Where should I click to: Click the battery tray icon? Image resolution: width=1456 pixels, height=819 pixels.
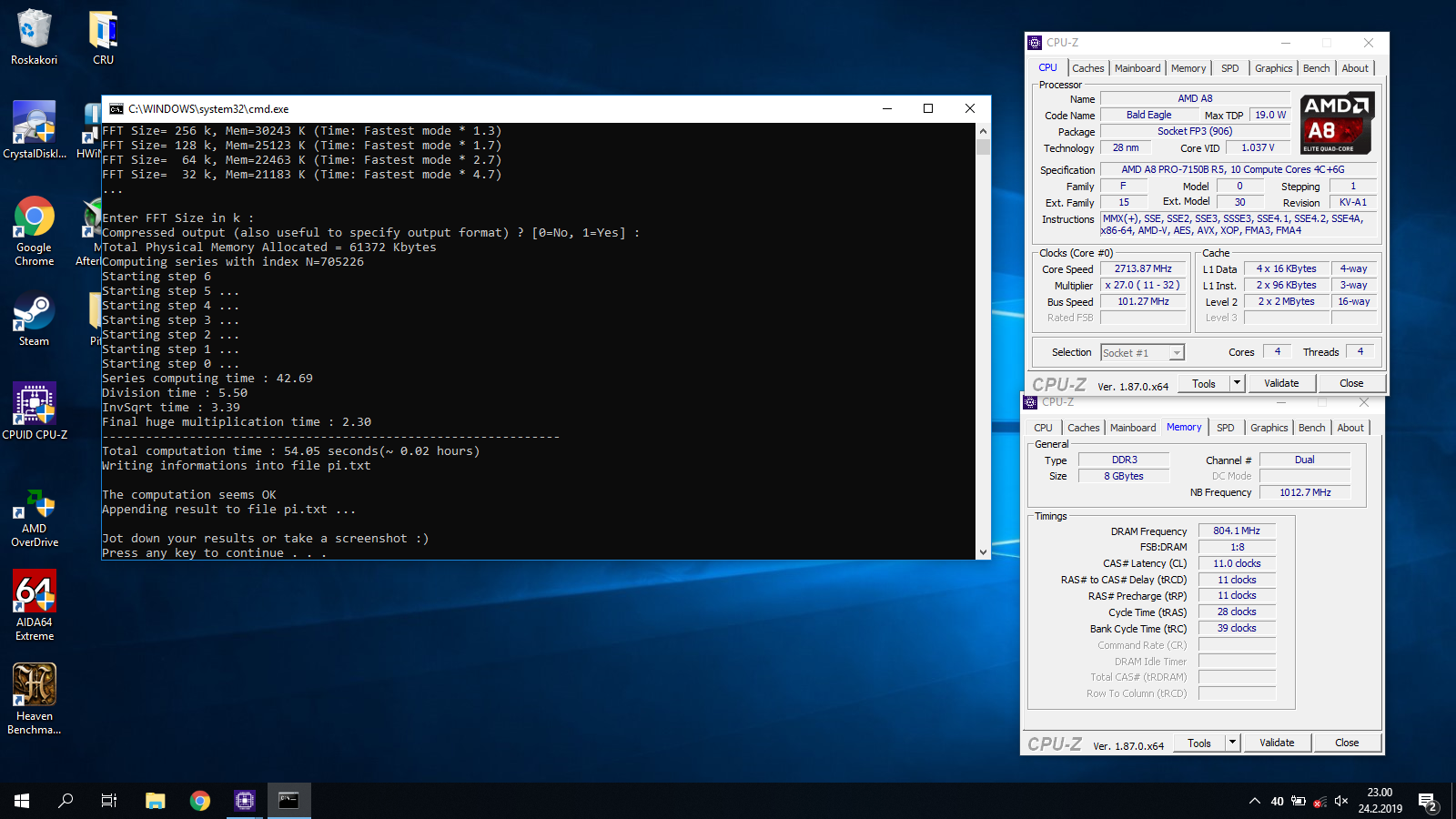[1299, 801]
